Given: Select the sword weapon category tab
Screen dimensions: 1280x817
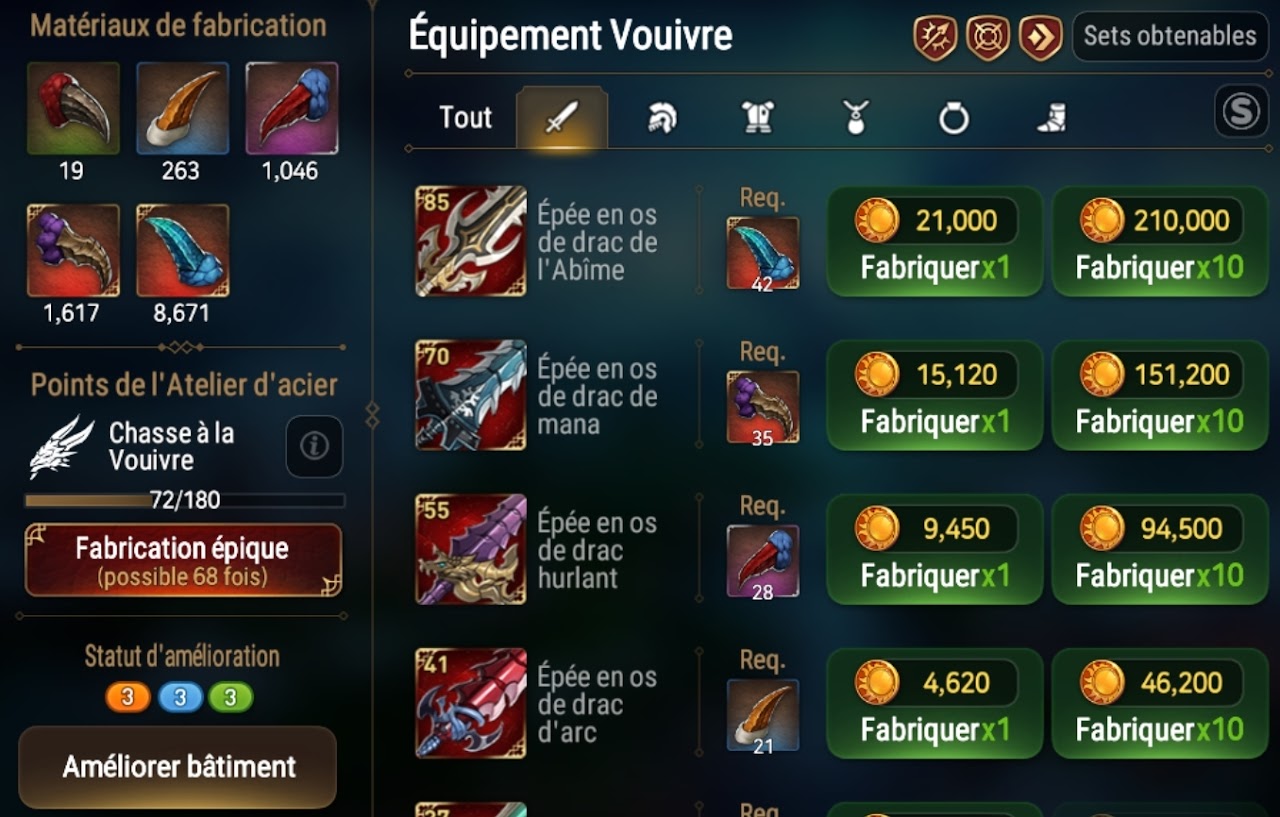Looking at the screenshot, I should (561, 118).
